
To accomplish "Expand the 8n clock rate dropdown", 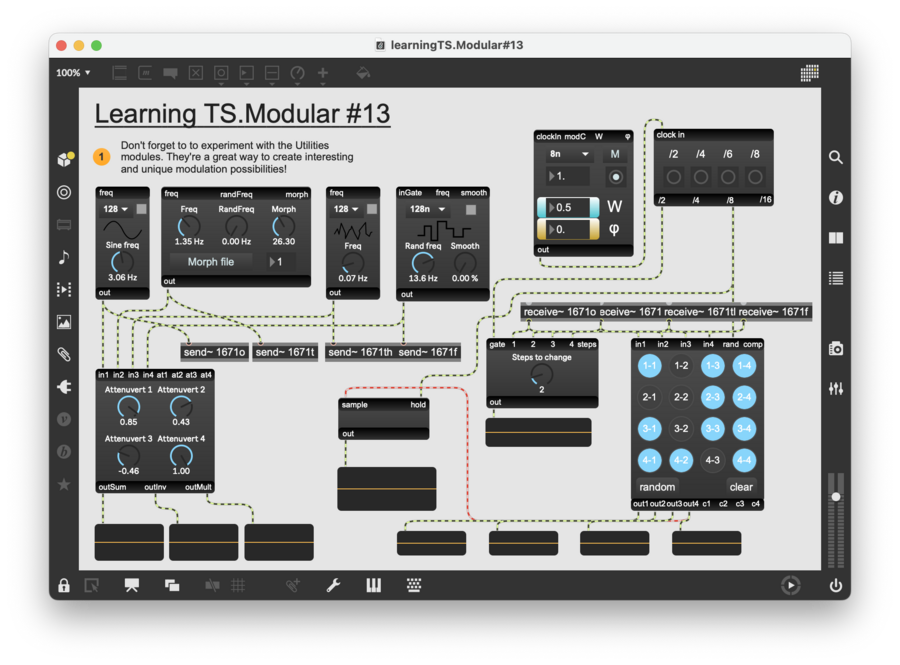I will click(567, 155).
